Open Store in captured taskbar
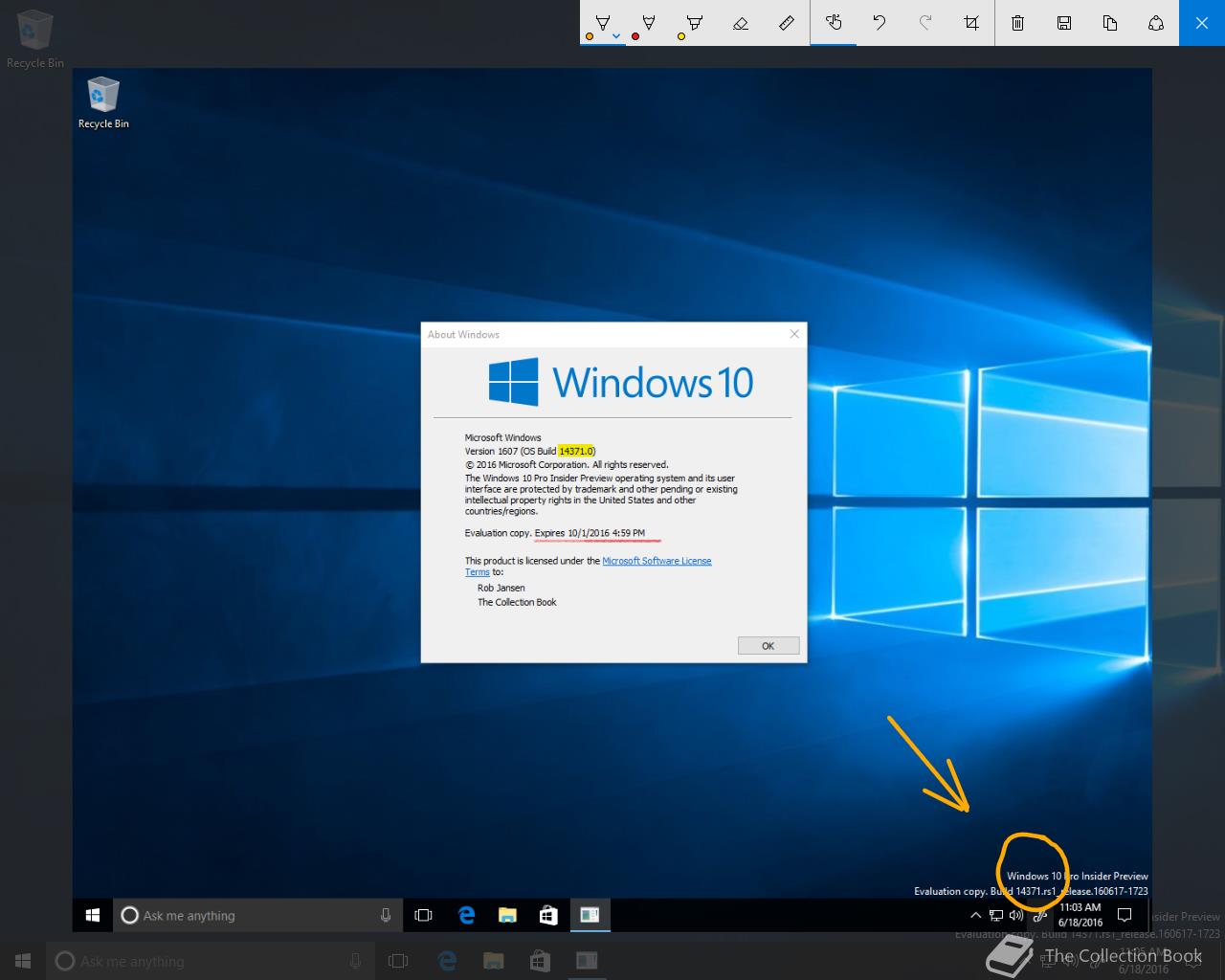Viewport: 1225px width, 980px height. pyautogui.click(x=548, y=916)
